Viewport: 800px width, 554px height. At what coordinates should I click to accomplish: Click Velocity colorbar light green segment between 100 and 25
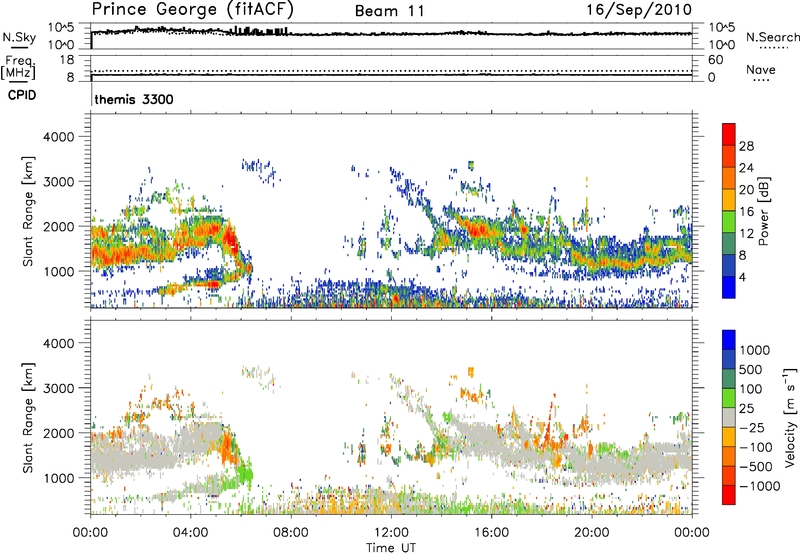click(729, 398)
